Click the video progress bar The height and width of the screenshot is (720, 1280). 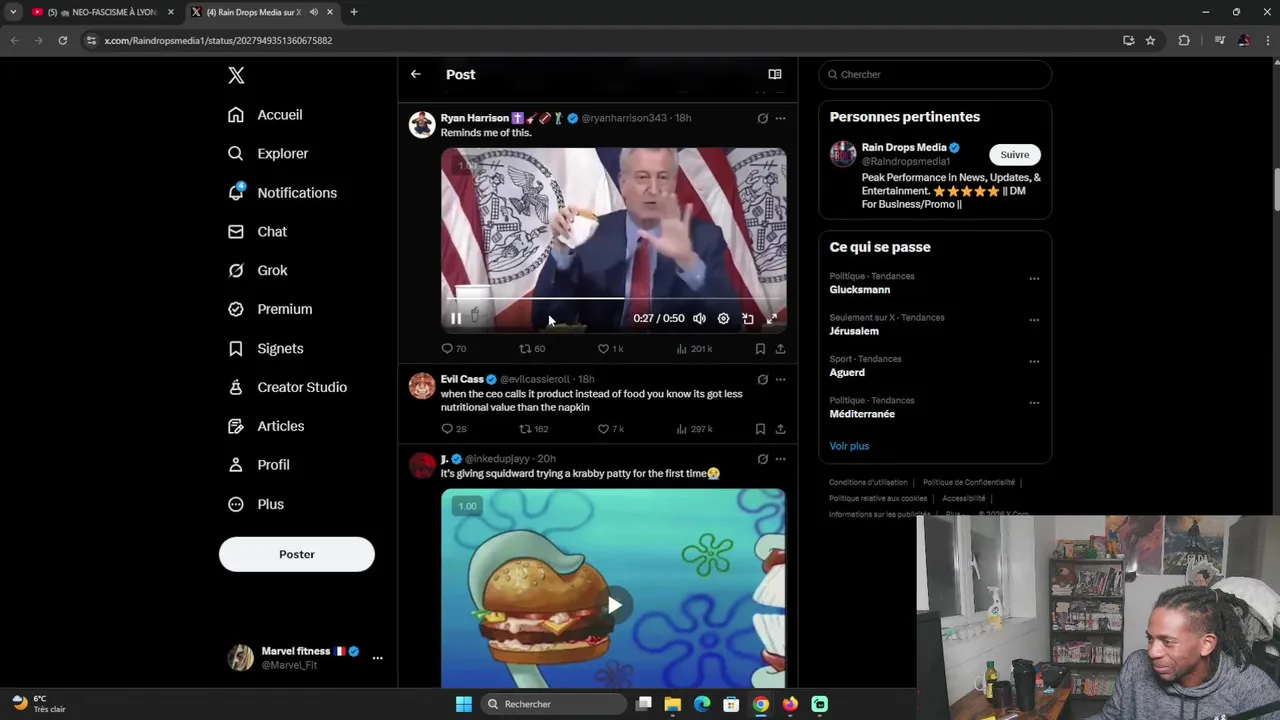pos(613,298)
